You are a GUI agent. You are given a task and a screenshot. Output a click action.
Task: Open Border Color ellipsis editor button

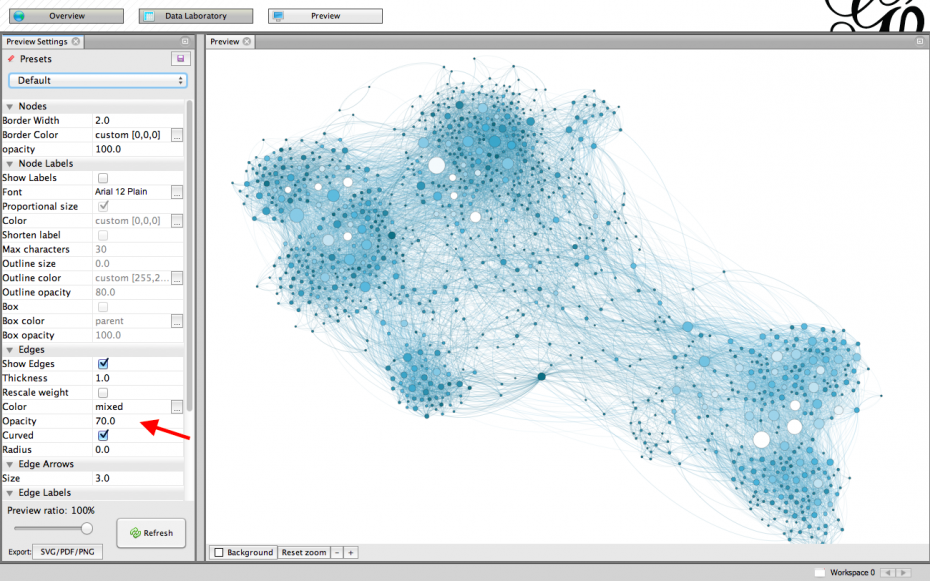[177, 135]
